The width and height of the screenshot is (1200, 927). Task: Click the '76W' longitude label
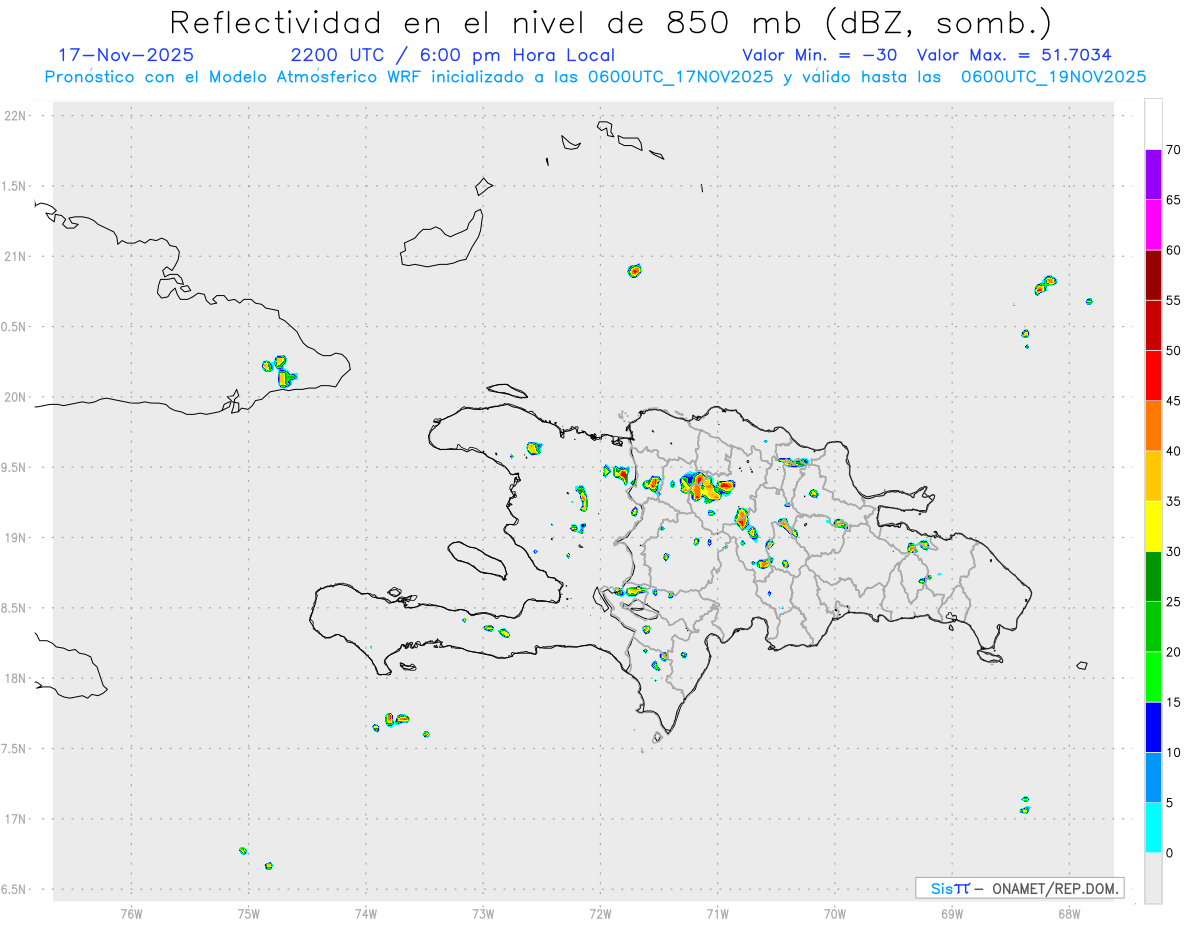coord(131,913)
